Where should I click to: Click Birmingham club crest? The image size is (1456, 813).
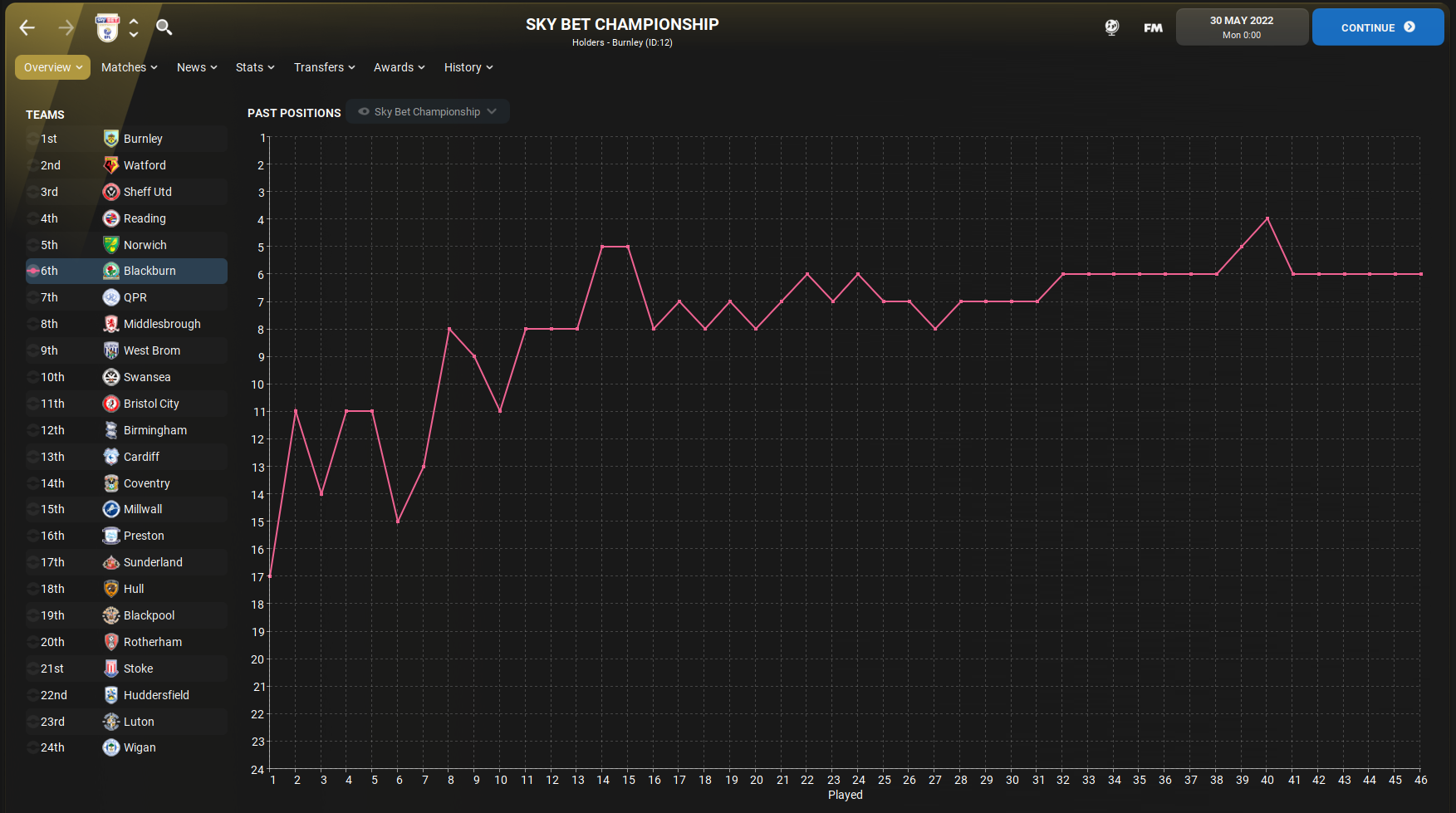(x=111, y=430)
